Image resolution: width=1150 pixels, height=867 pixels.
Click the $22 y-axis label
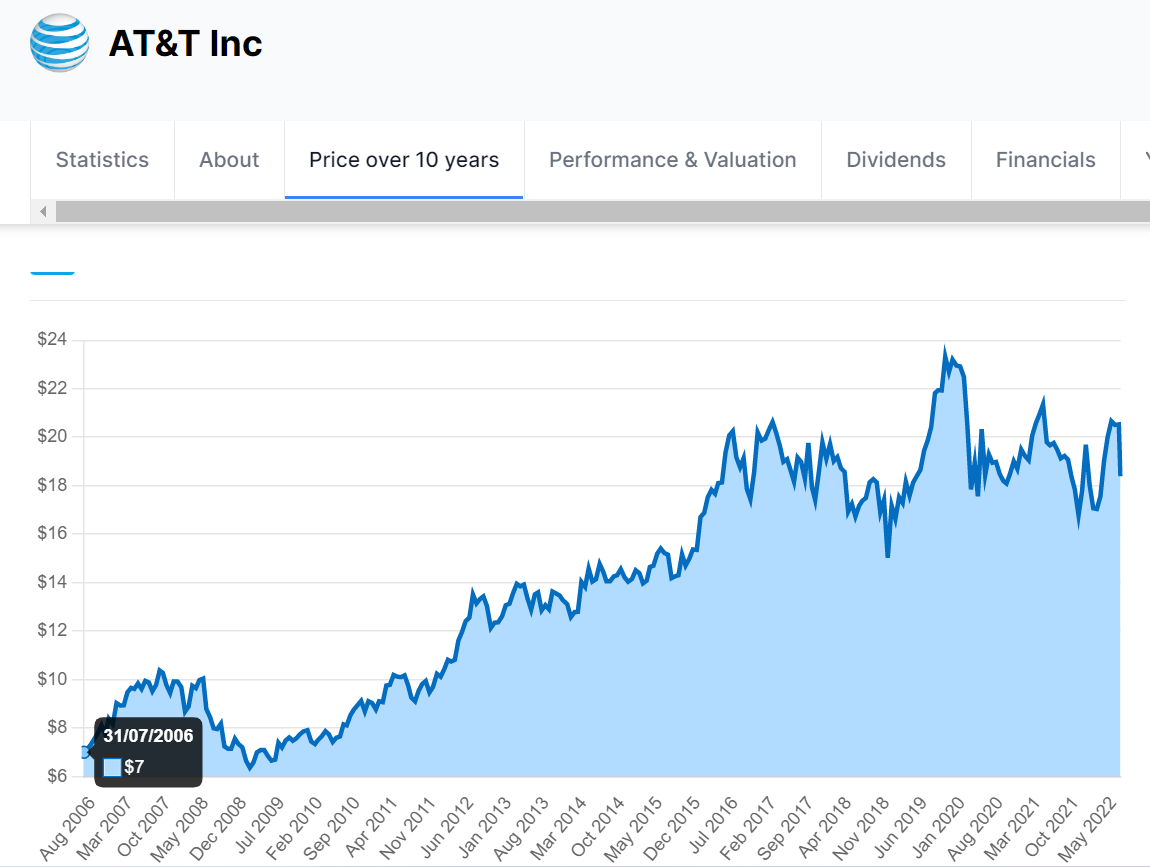point(52,388)
